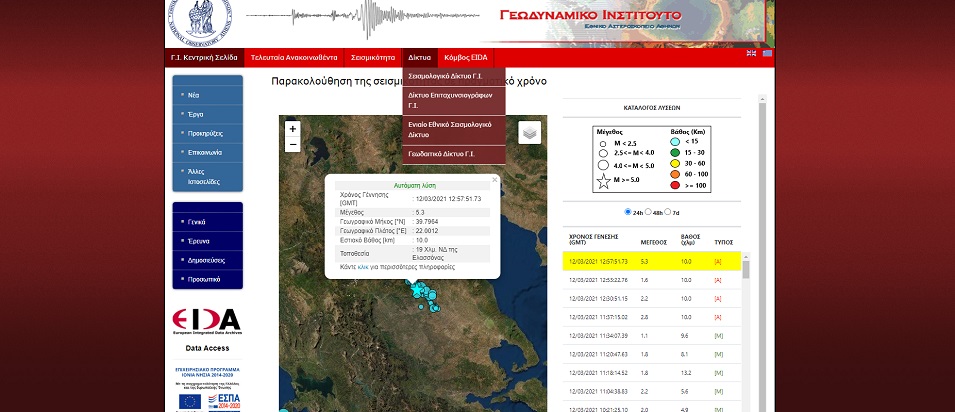The height and width of the screenshot is (412, 955).
Task: Switch language with the Greek flag
Action: 767,53
